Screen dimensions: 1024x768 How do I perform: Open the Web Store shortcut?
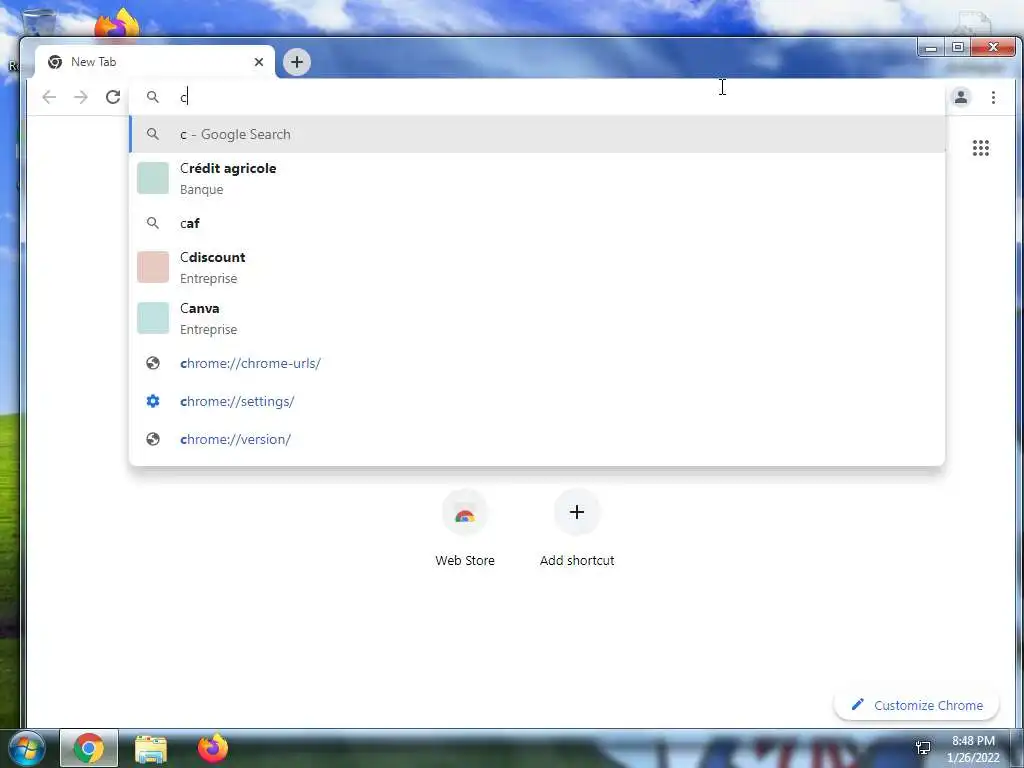coord(465,528)
